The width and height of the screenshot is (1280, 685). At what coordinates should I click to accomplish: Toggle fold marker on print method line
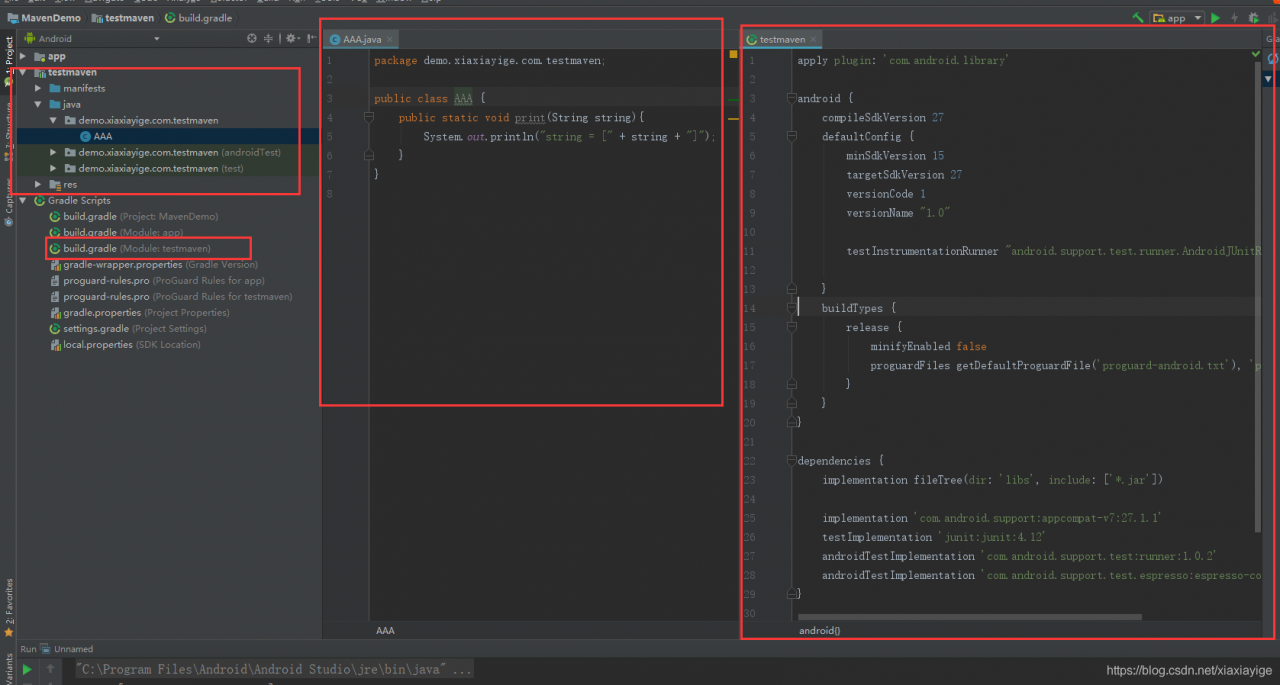[x=368, y=117]
